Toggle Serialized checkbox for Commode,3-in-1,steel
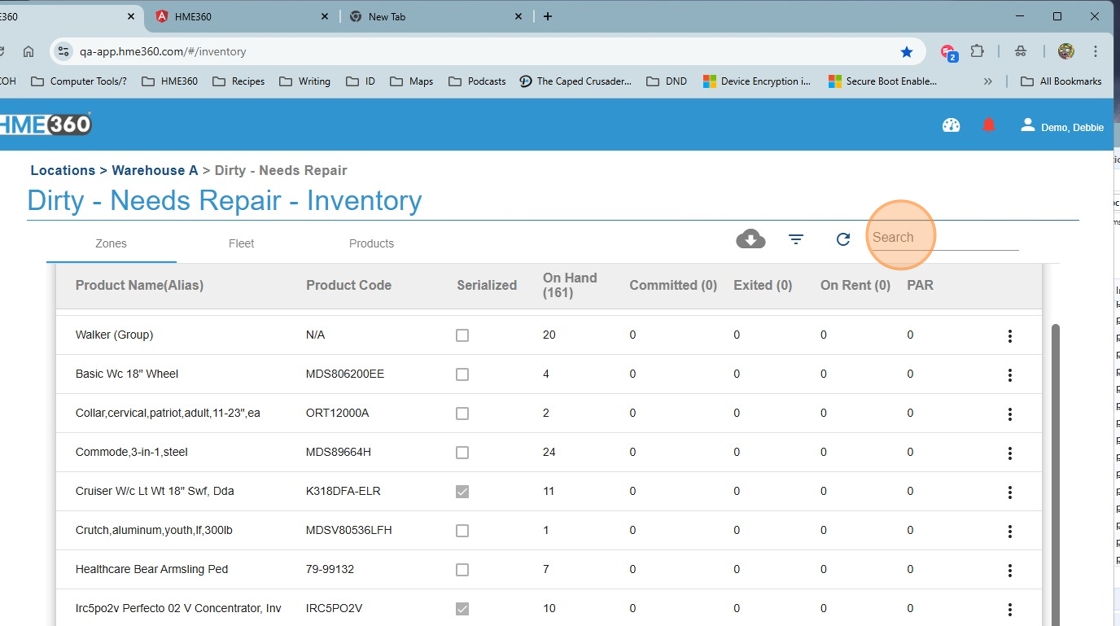Screen dimensions: 1120x626 pyautogui.click(x=462, y=453)
